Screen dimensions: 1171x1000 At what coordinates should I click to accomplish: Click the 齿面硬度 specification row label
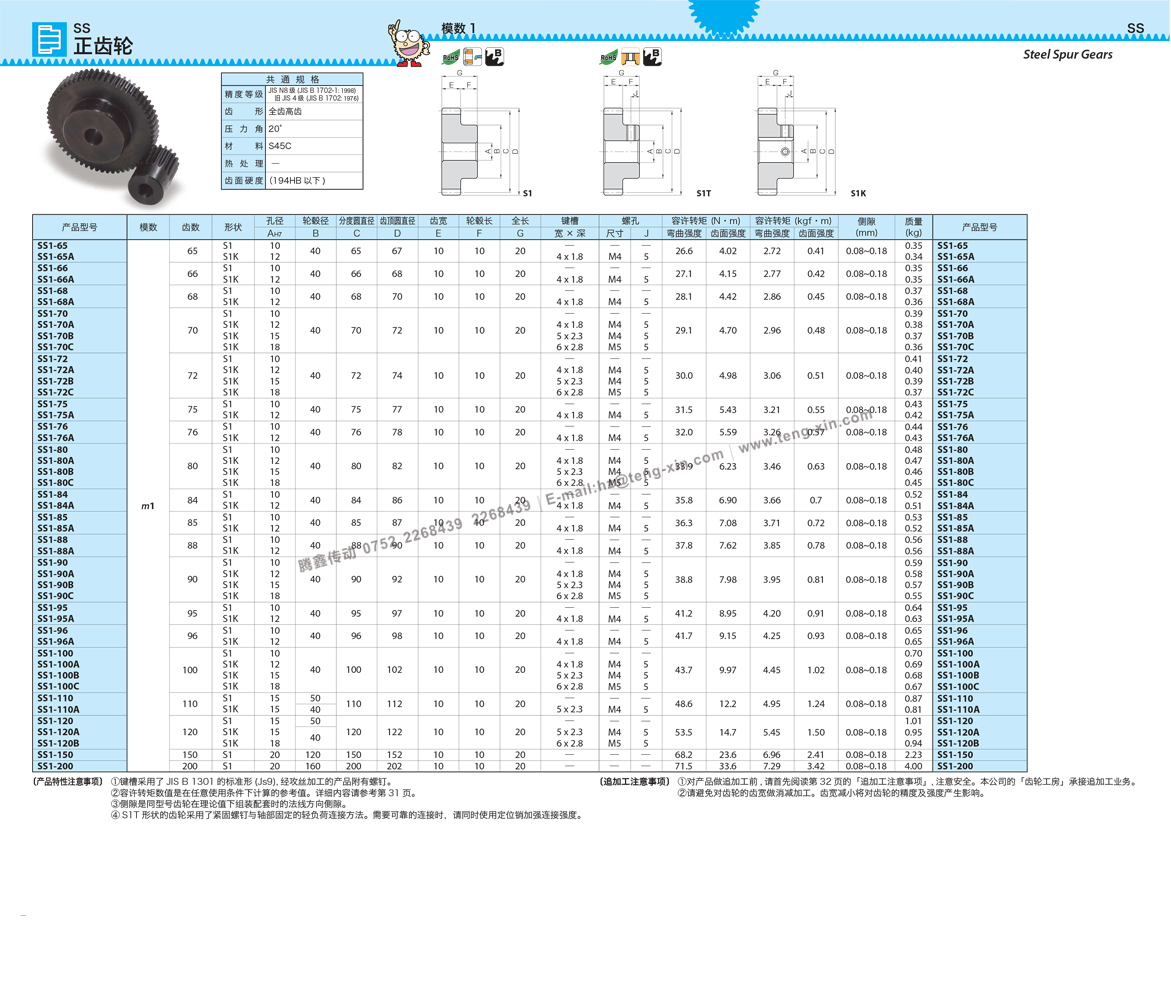(244, 181)
